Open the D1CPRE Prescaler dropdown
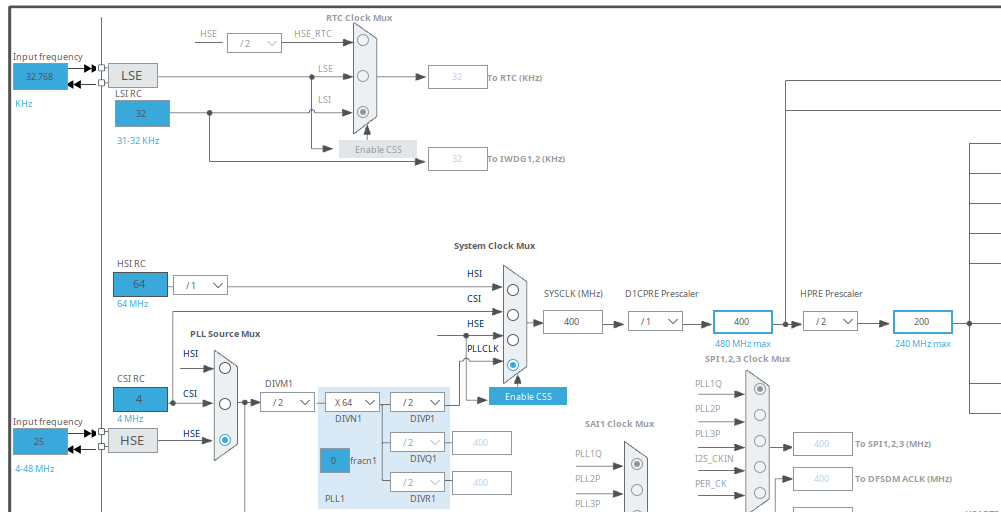The image size is (1001, 512). click(x=655, y=322)
